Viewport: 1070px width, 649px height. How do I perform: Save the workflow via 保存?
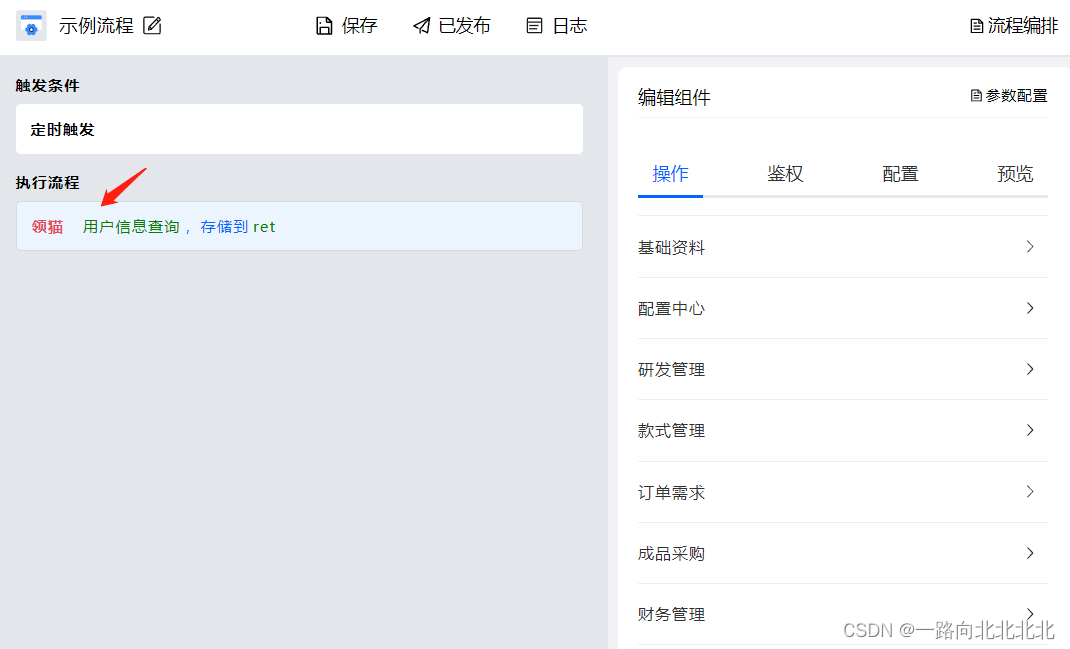click(x=347, y=26)
